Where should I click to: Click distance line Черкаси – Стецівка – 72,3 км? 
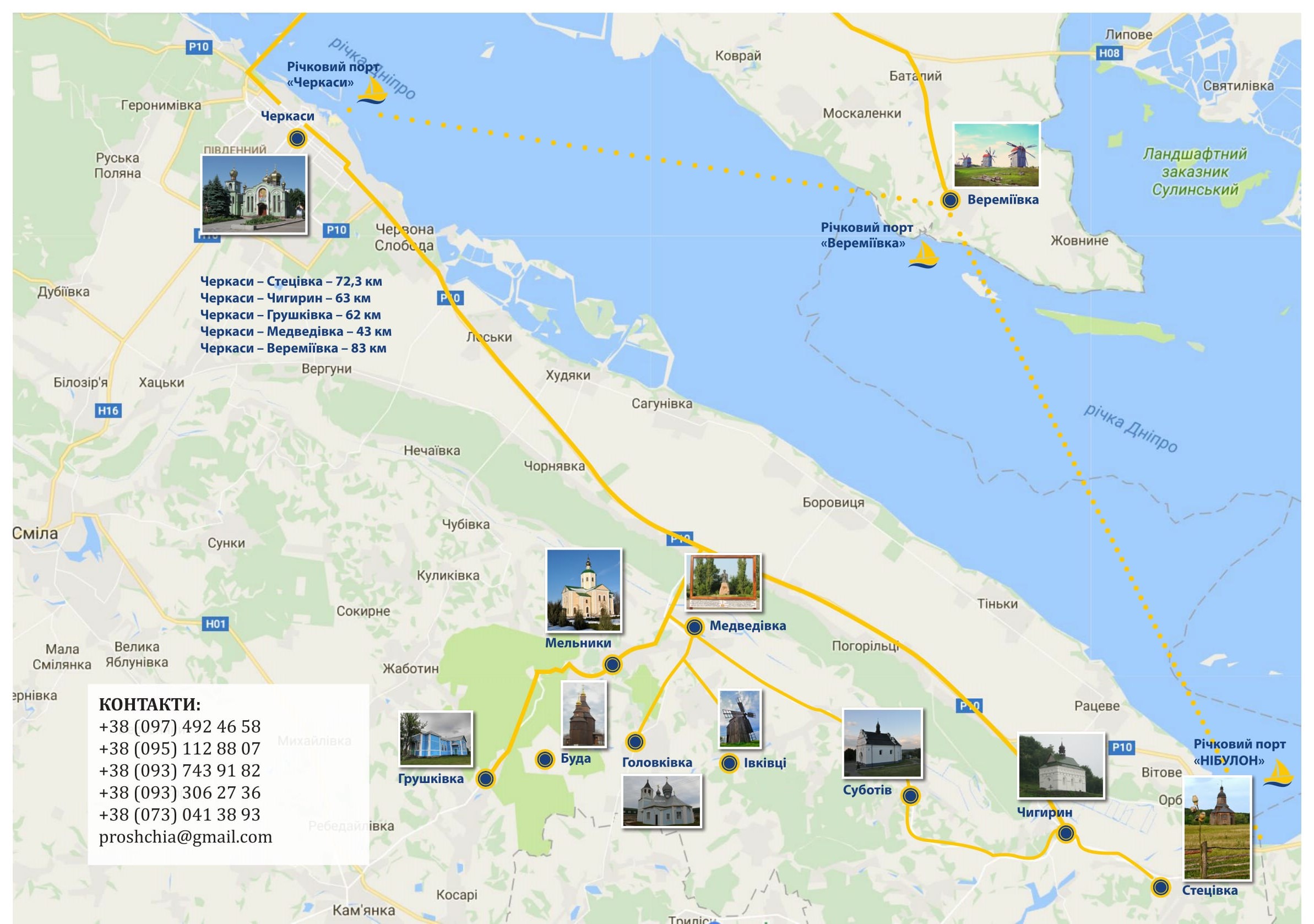pyautogui.click(x=291, y=281)
